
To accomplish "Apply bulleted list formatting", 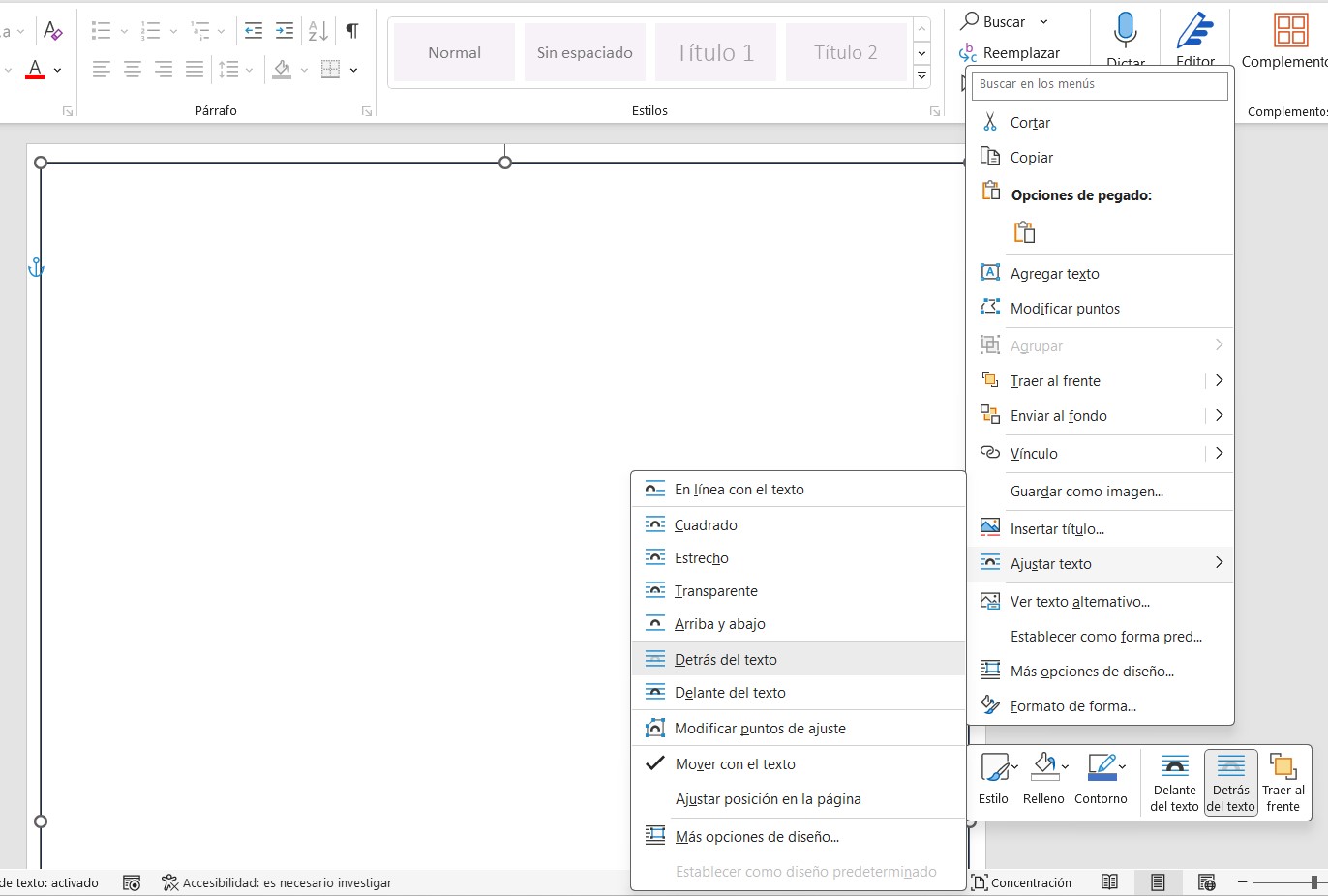I will tap(102, 31).
